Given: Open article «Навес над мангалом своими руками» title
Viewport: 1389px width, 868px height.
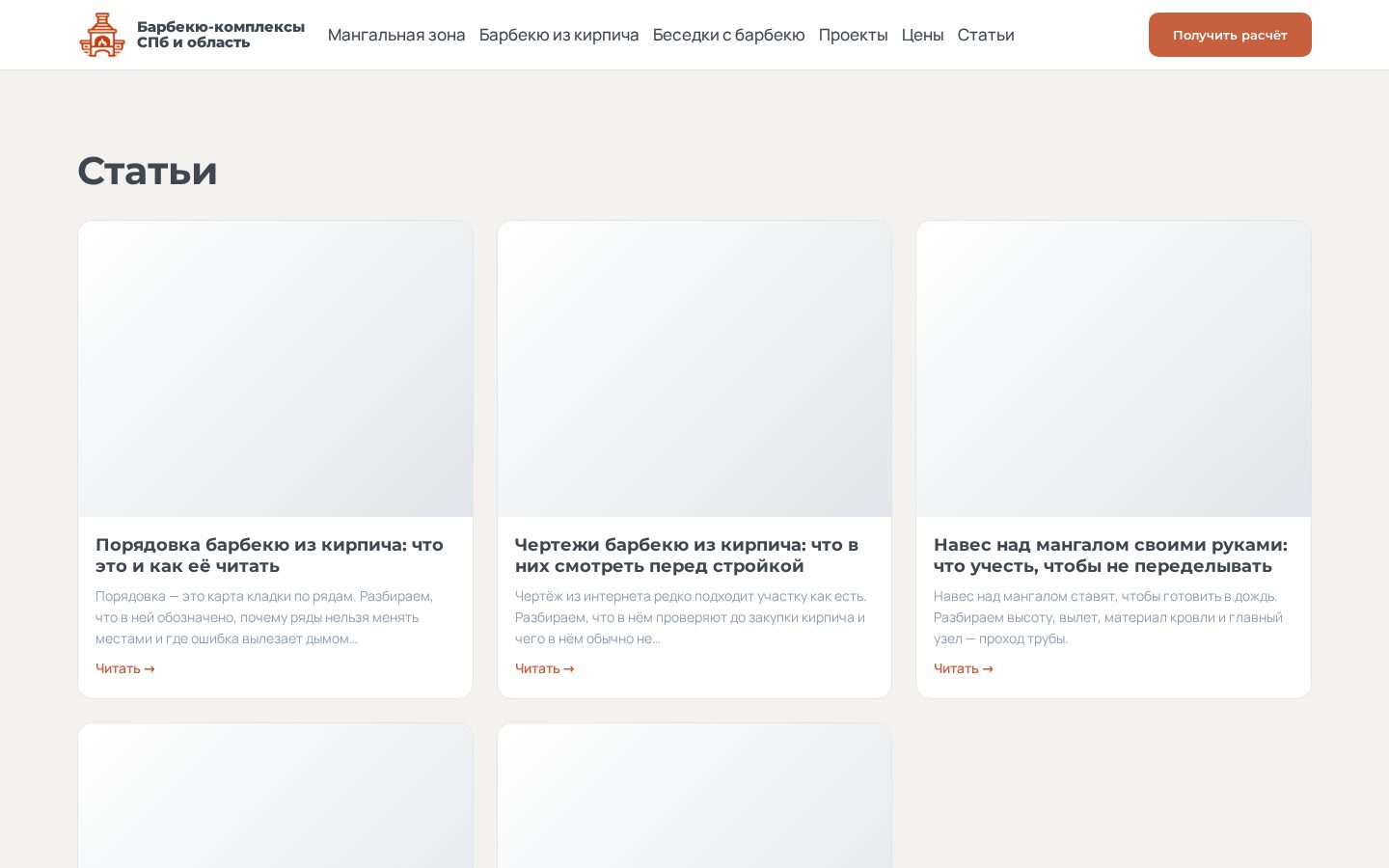Looking at the screenshot, I should click(x=1110, y=556).
